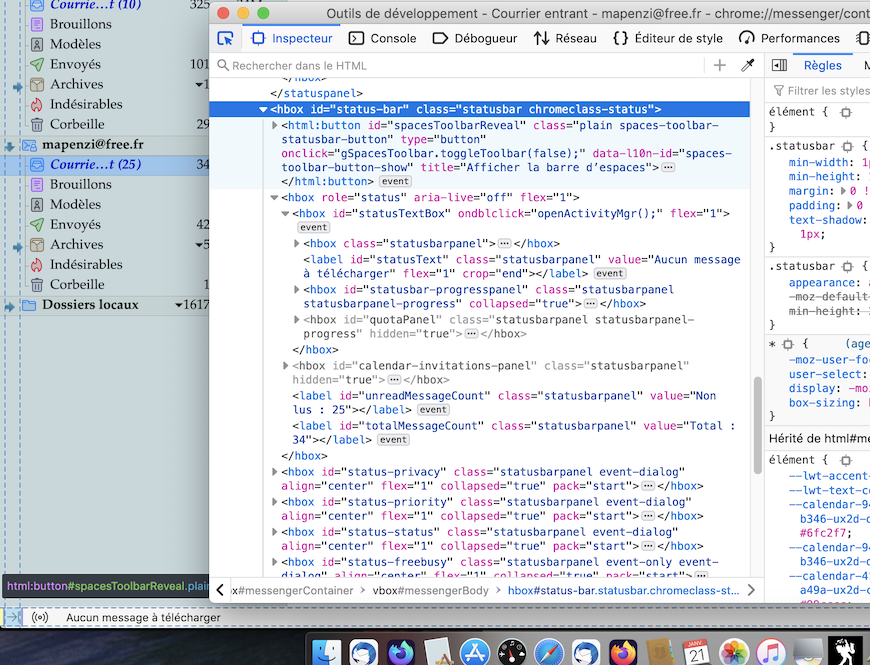Click the Finder icon in the dock
Image resolution: width=870 pixels, height=665 pixels.
pos(326,653)
